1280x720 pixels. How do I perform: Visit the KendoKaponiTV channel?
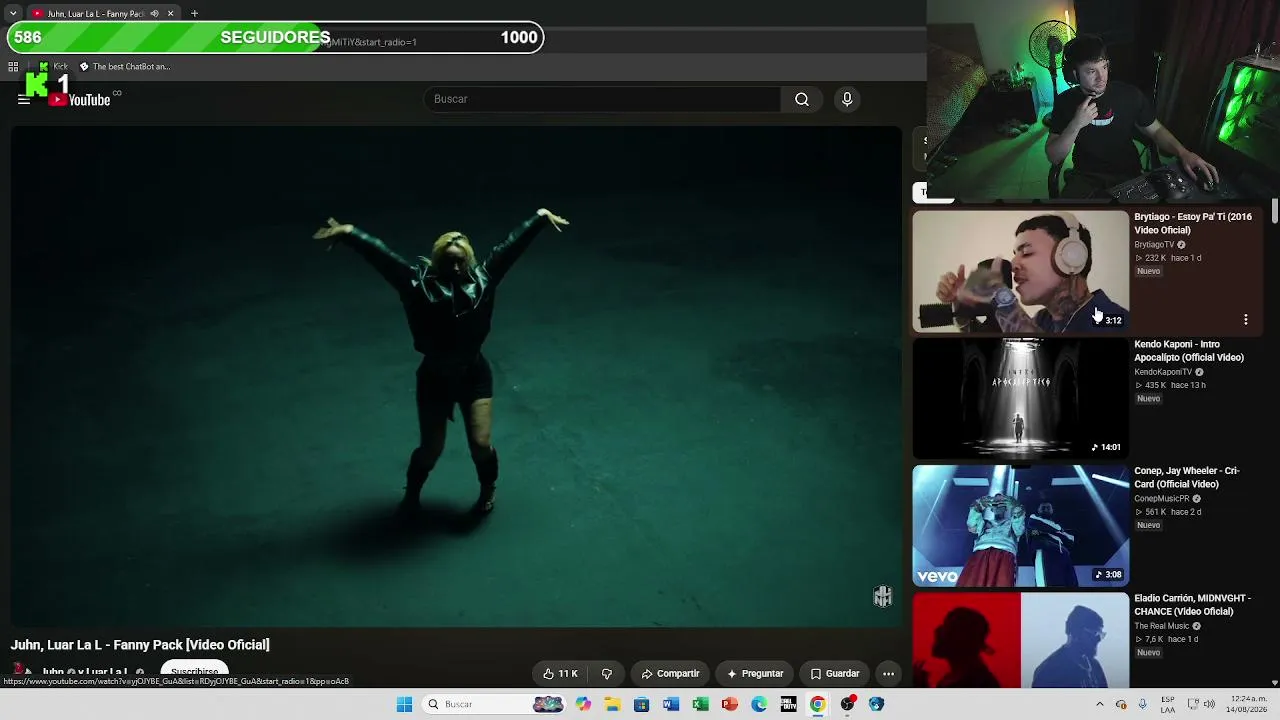point(1163,372)
